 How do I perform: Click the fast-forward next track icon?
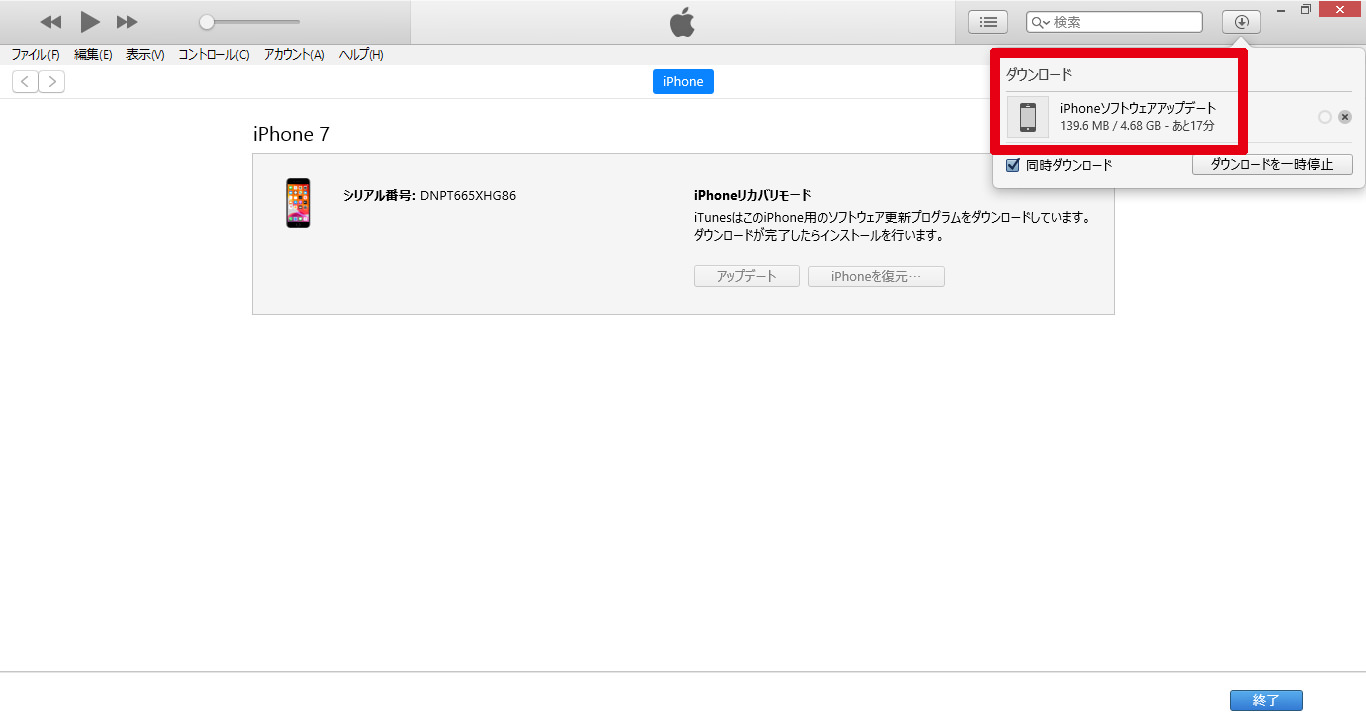point(127,22)
